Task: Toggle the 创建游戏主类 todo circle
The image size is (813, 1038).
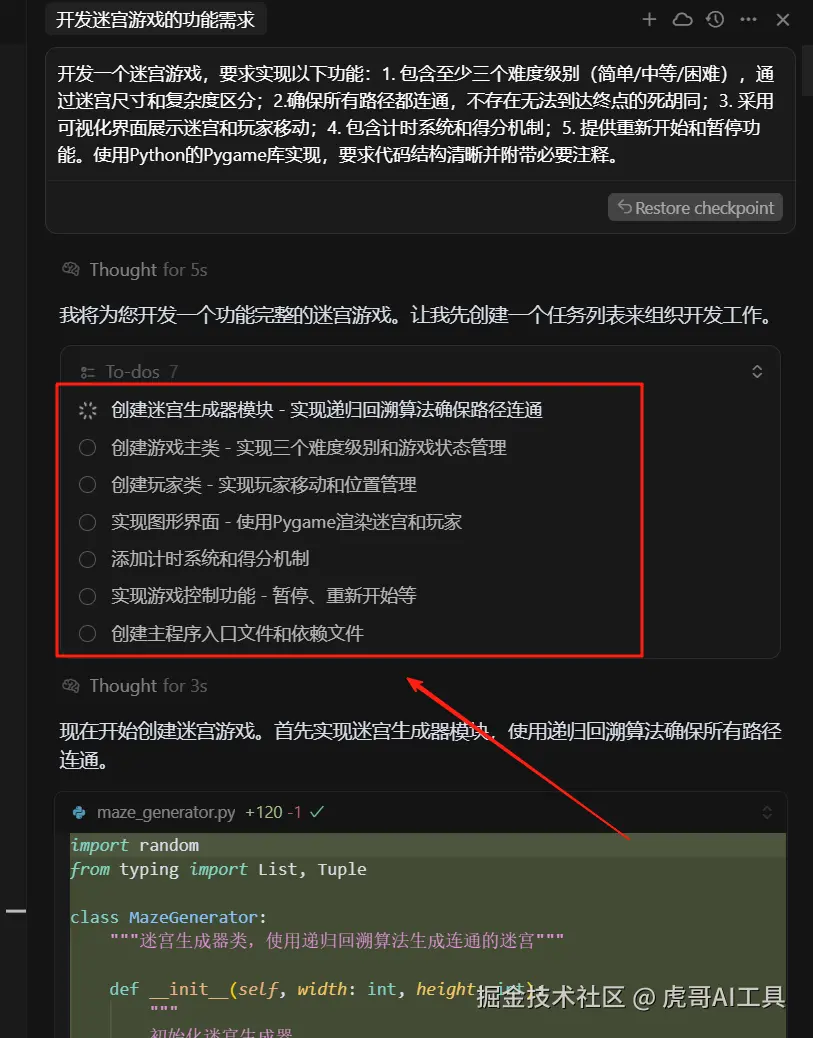Action: pyautogui.click(x=87, y=448)
